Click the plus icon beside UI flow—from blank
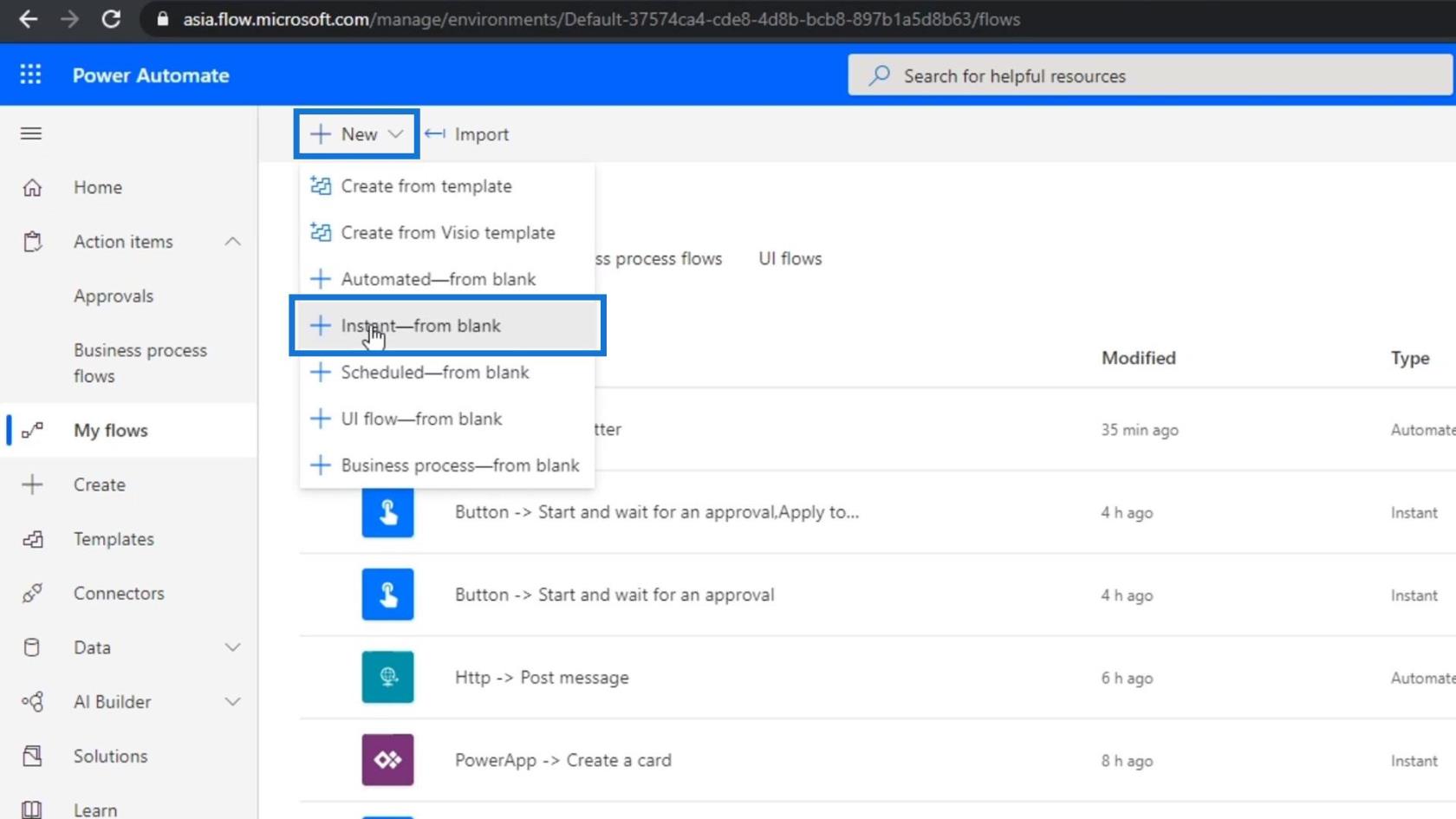The width and height of the screenshot is (1456, 819). click(321, 419)
